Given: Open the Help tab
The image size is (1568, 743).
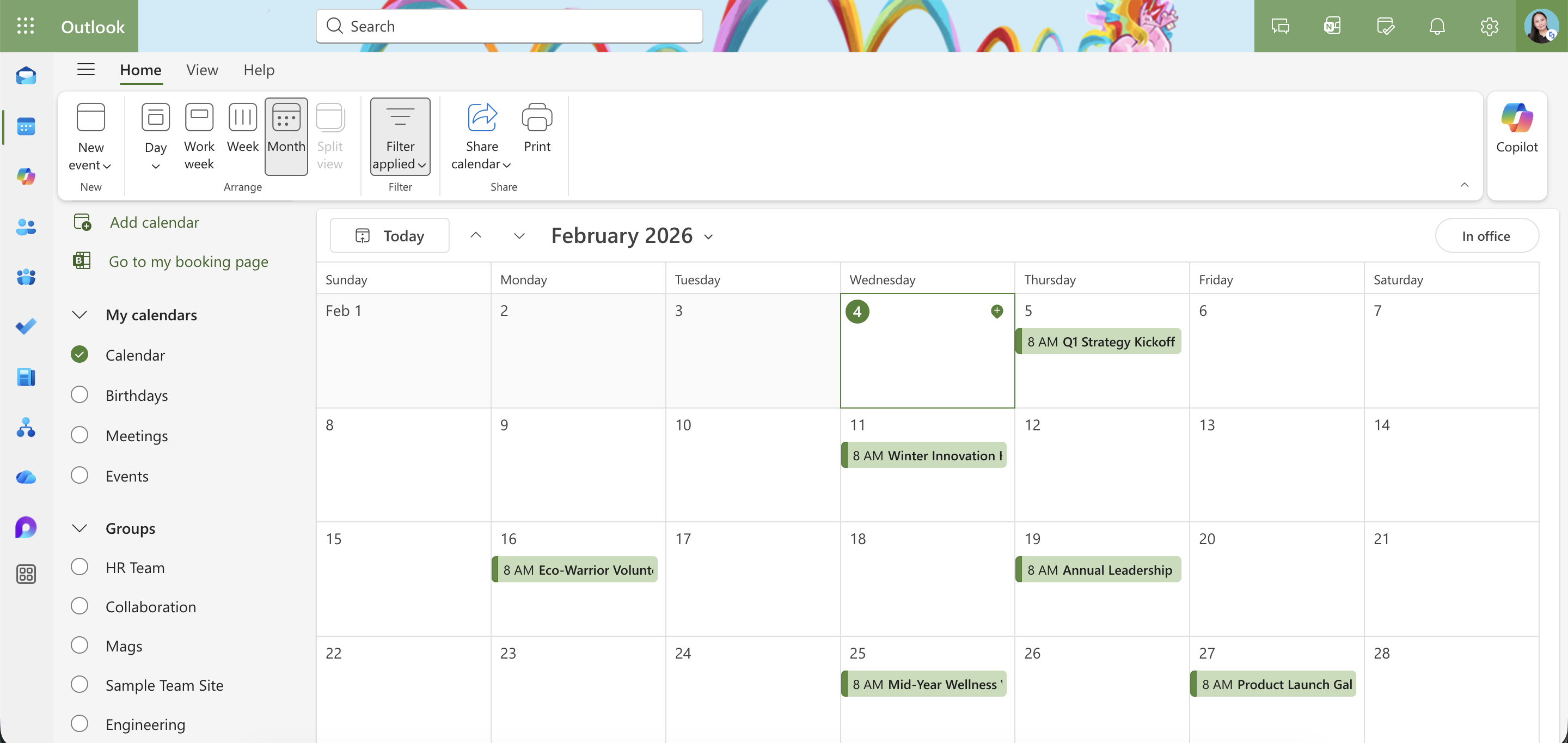Looking at the screenshot, I should pos(259,70).
